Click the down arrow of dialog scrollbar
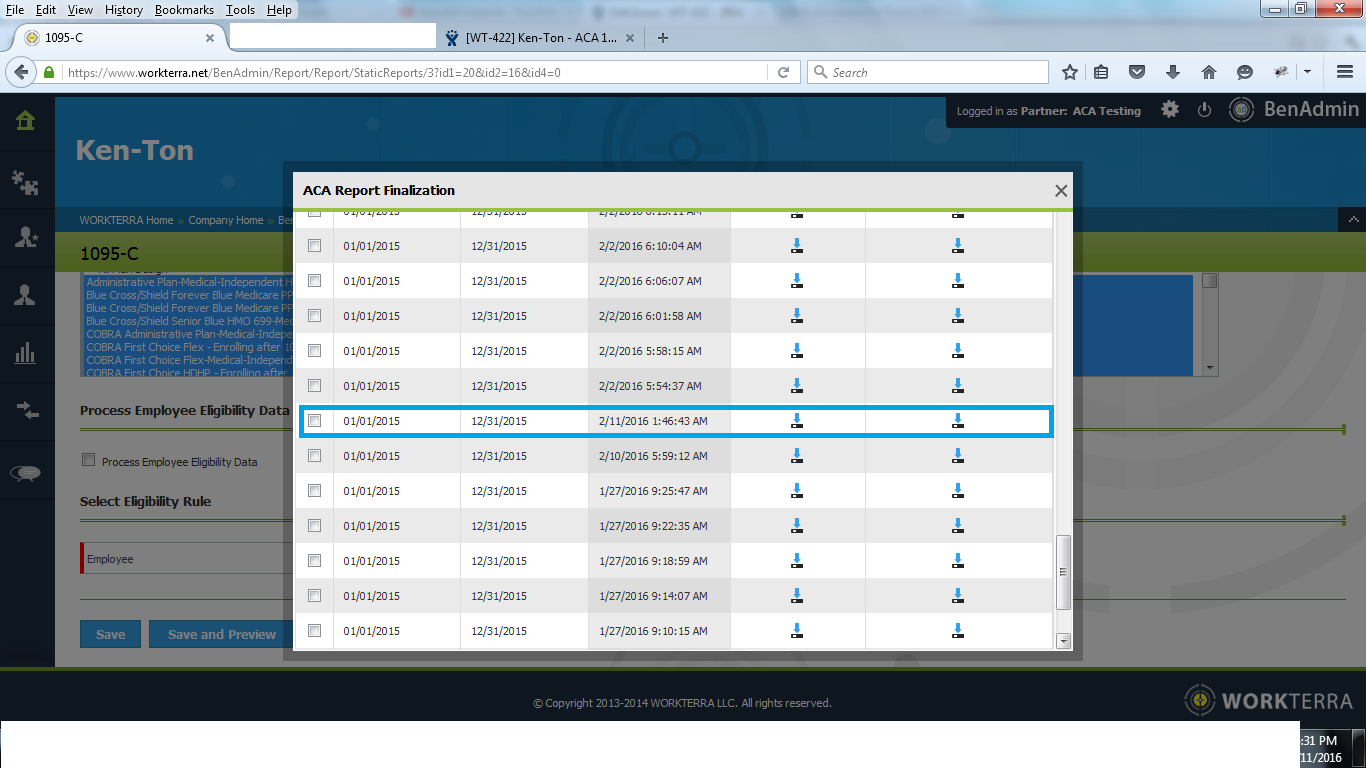 point(1064,641)
